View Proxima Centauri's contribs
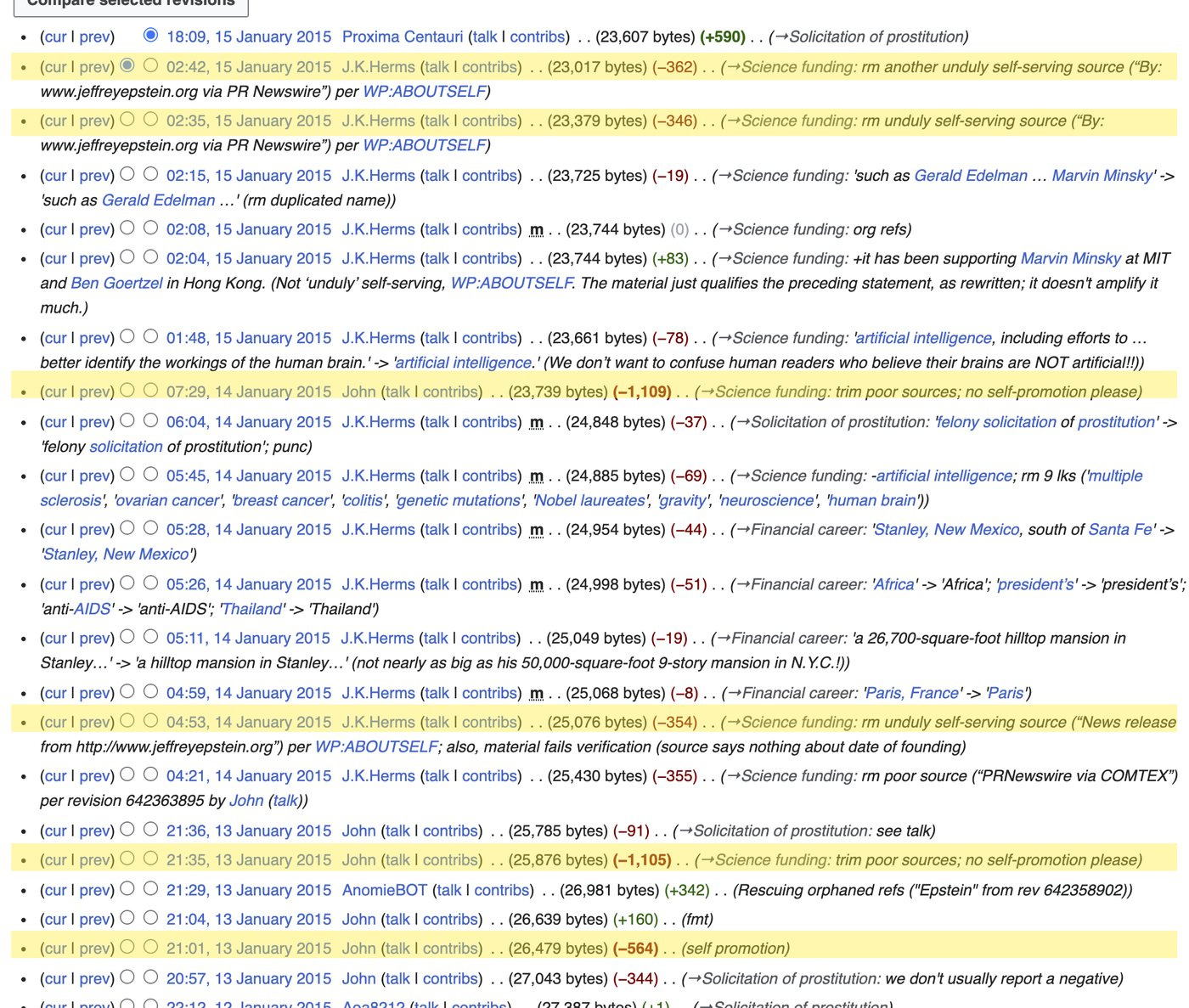Image resolution: width=1189 pixels, height=1008 pixels. pyautogui.click(x=538, y=37)
